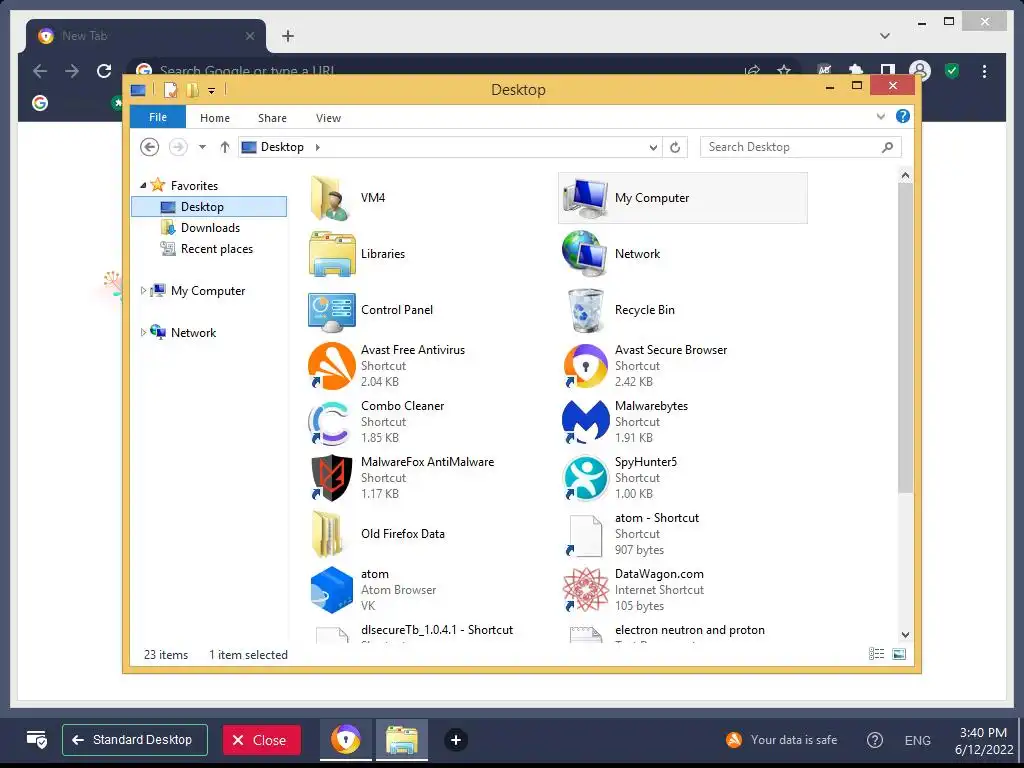Click the green shield icon in browser toolbar
The image size is (1024, 768).
pyautogui.click(x=952, y=71)
